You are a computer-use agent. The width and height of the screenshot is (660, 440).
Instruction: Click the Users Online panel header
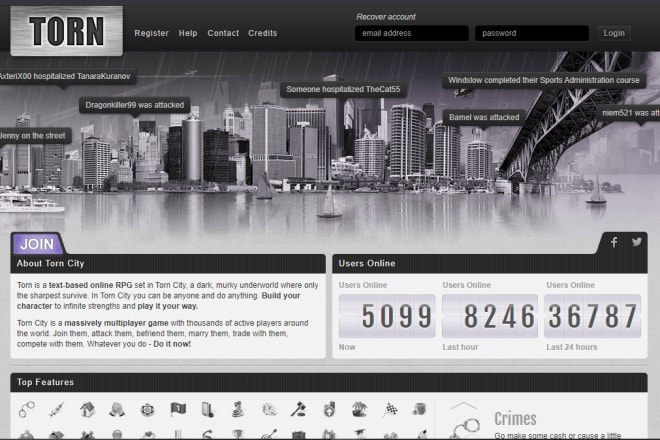point(490,264)
